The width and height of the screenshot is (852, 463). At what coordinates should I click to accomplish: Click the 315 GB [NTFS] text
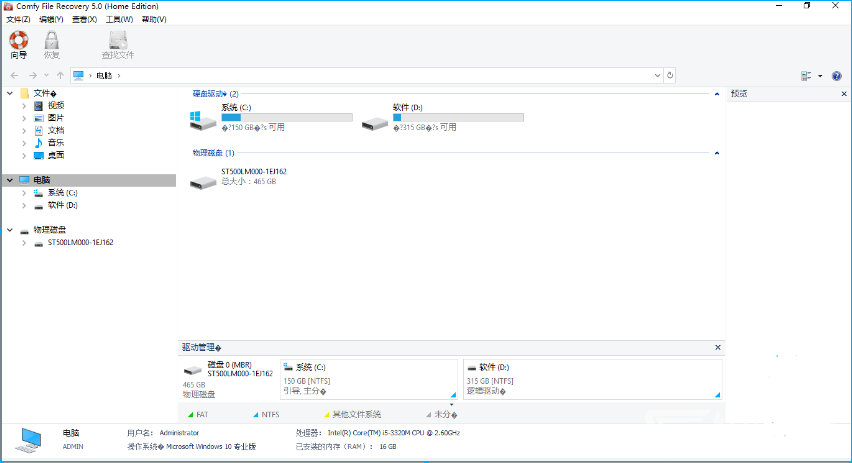click(490, 381)
